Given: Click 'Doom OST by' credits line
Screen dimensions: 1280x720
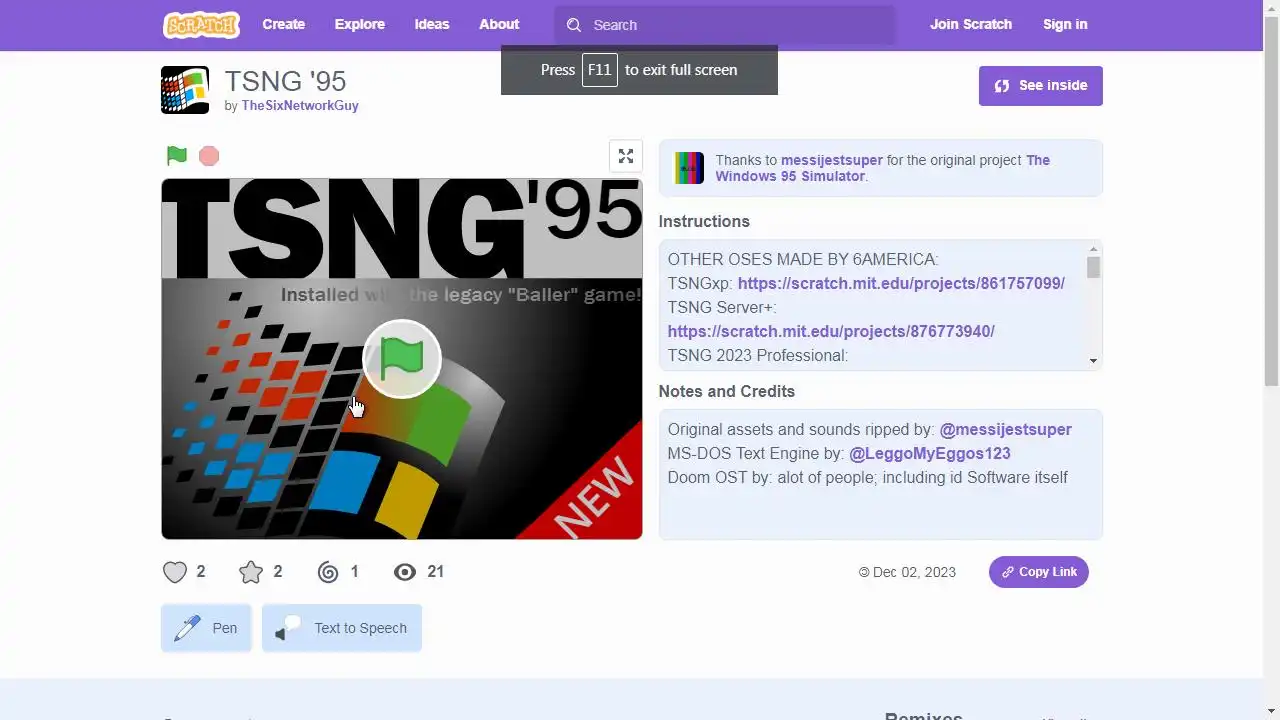Looking at the screenshot, I should coord(868,477).
